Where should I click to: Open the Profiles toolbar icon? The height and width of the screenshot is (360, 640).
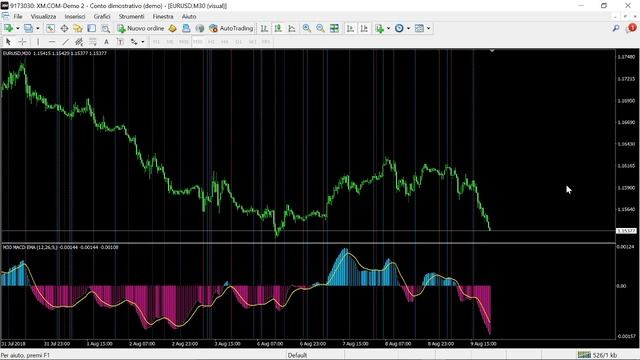point(28,28)
